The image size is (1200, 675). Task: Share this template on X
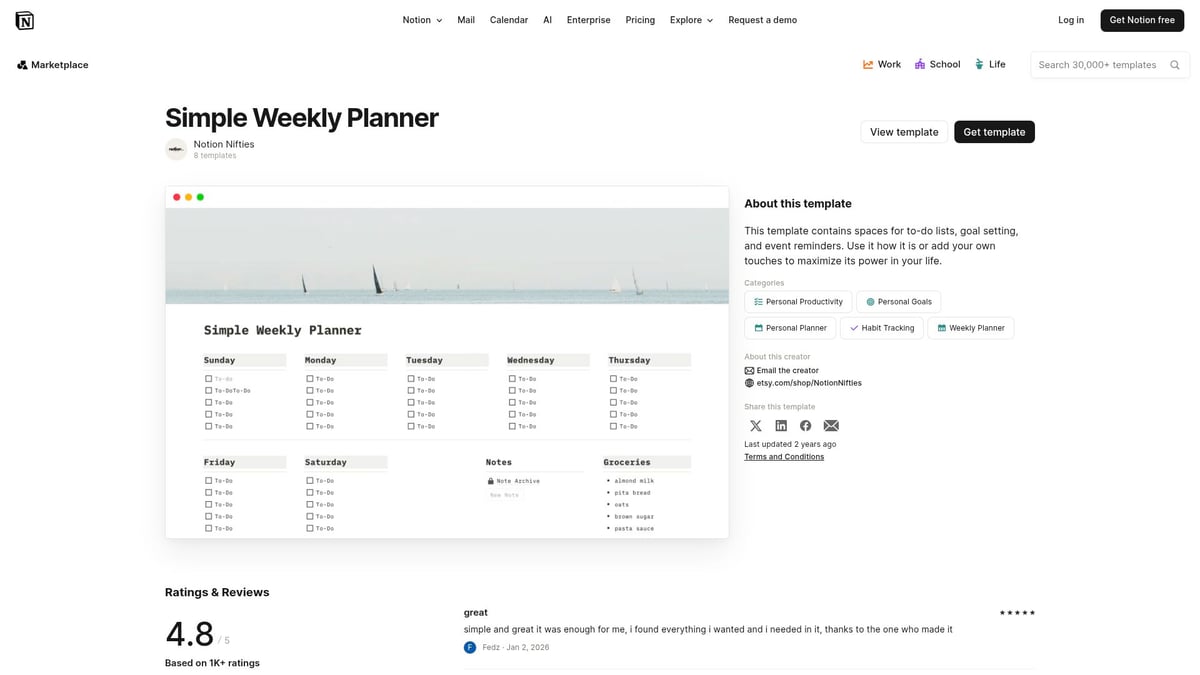click(756, 425)
